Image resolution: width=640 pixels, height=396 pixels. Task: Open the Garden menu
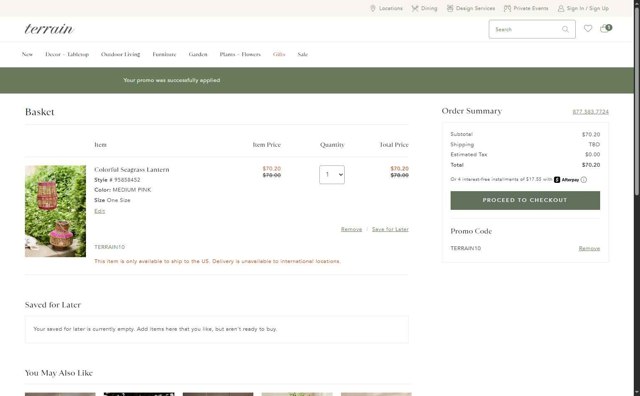coord(198,54)
